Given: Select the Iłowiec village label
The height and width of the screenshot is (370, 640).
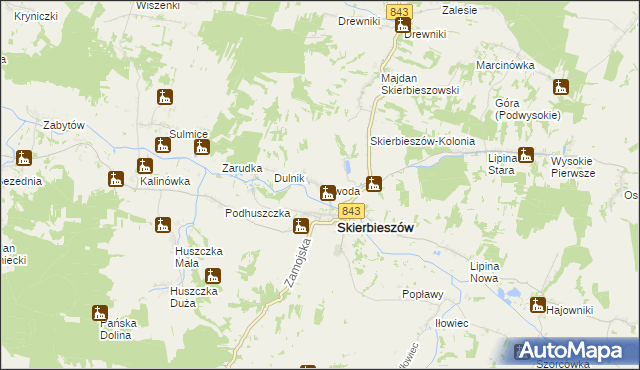Looking at the screenshot, I should point(451,323).
